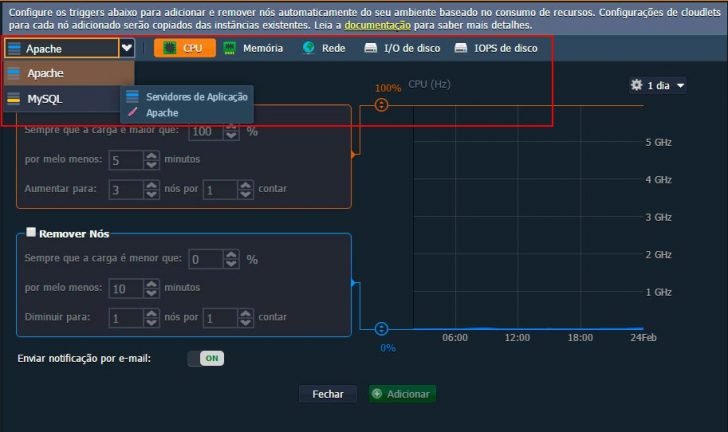Switch to the Rede tab

coord(324,48)
